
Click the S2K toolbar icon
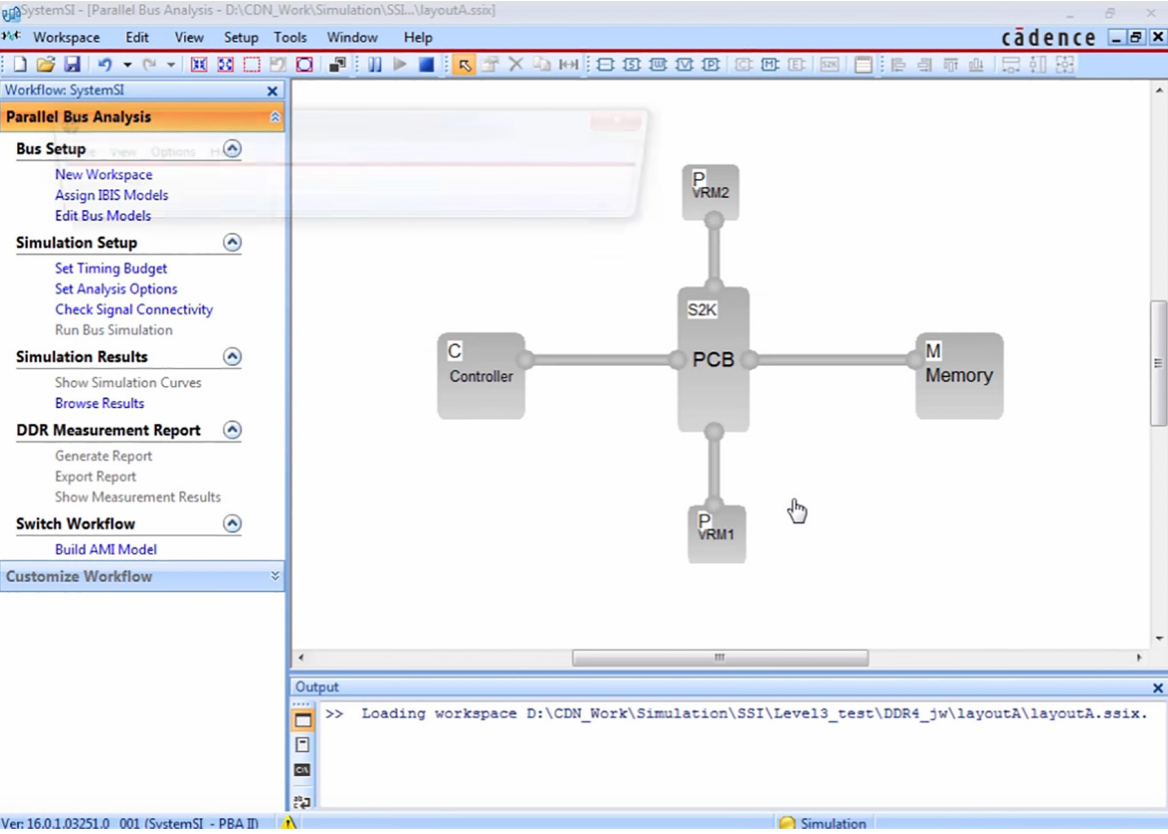point(829,65)
